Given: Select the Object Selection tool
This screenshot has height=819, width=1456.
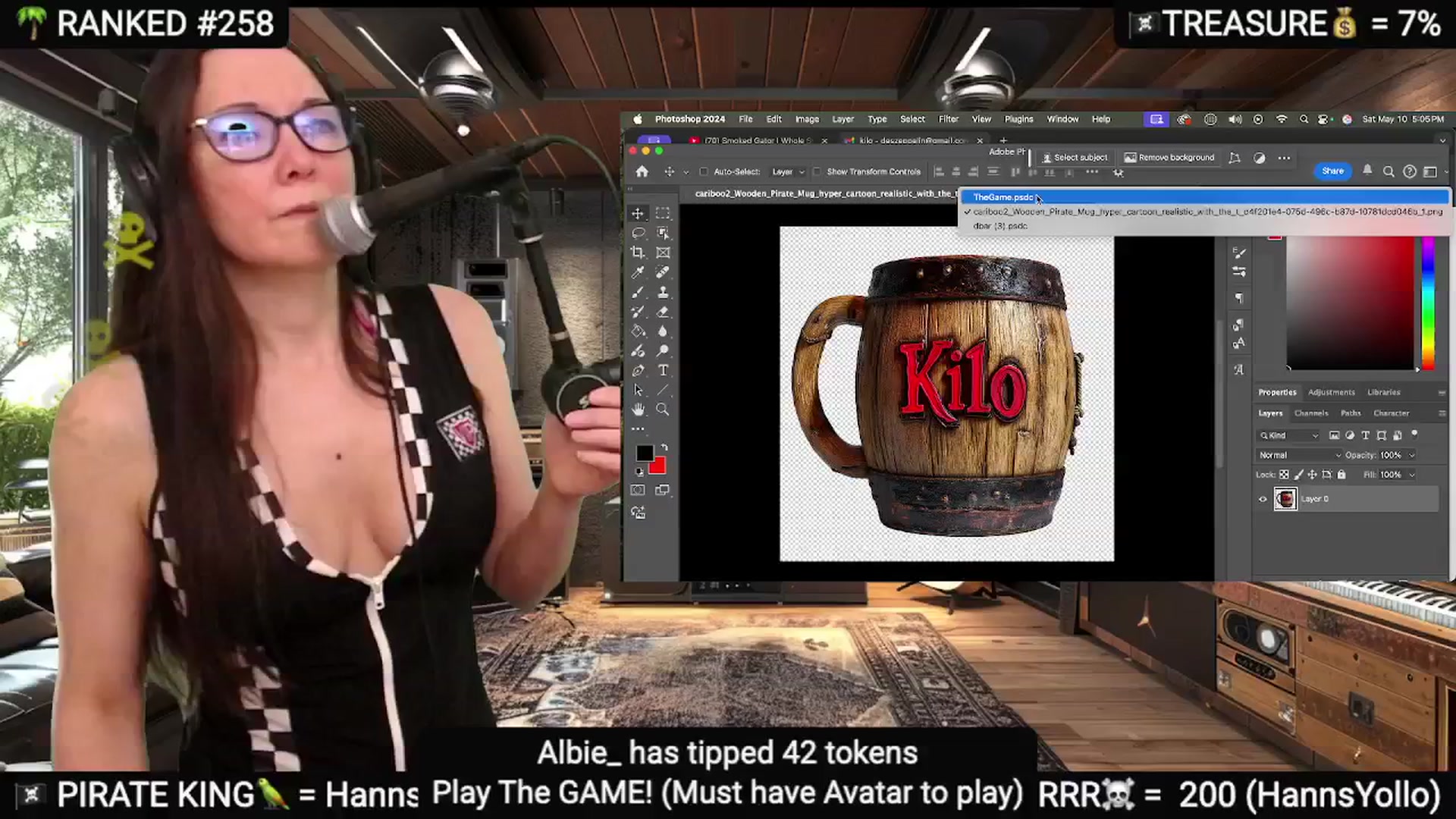Looking at the screenshot, I should point(663,233).
